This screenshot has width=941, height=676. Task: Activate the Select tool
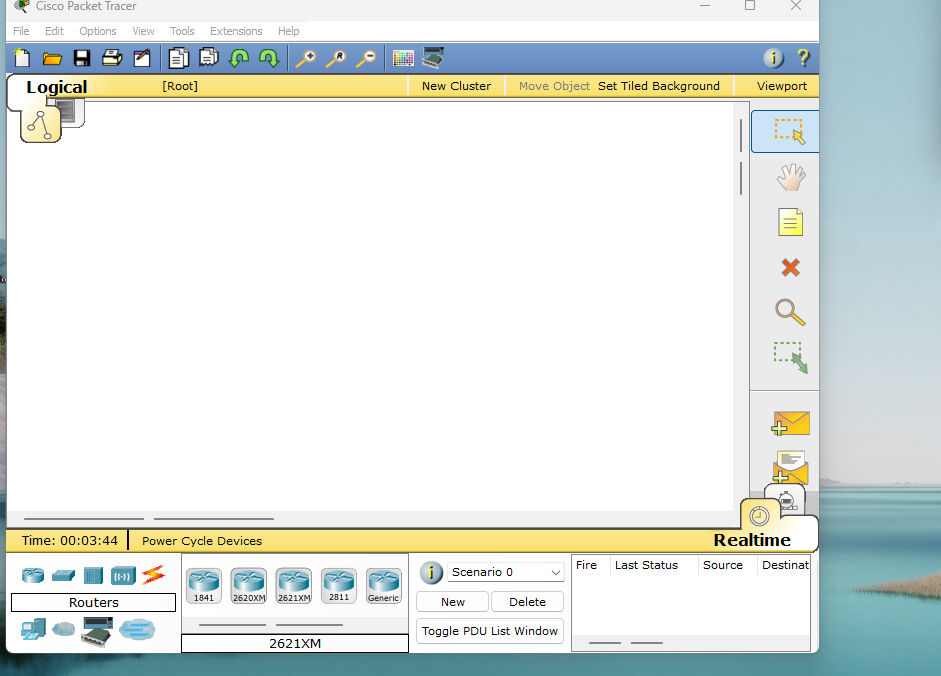pyautogui.click(x=785, y=131)
